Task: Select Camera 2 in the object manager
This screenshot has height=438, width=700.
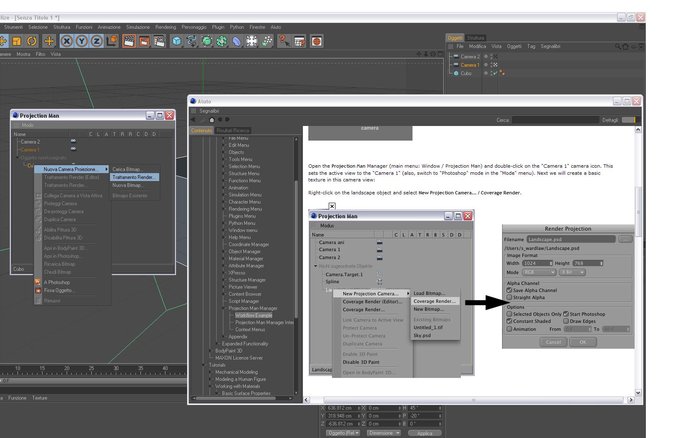Action: tap(470, 57)
